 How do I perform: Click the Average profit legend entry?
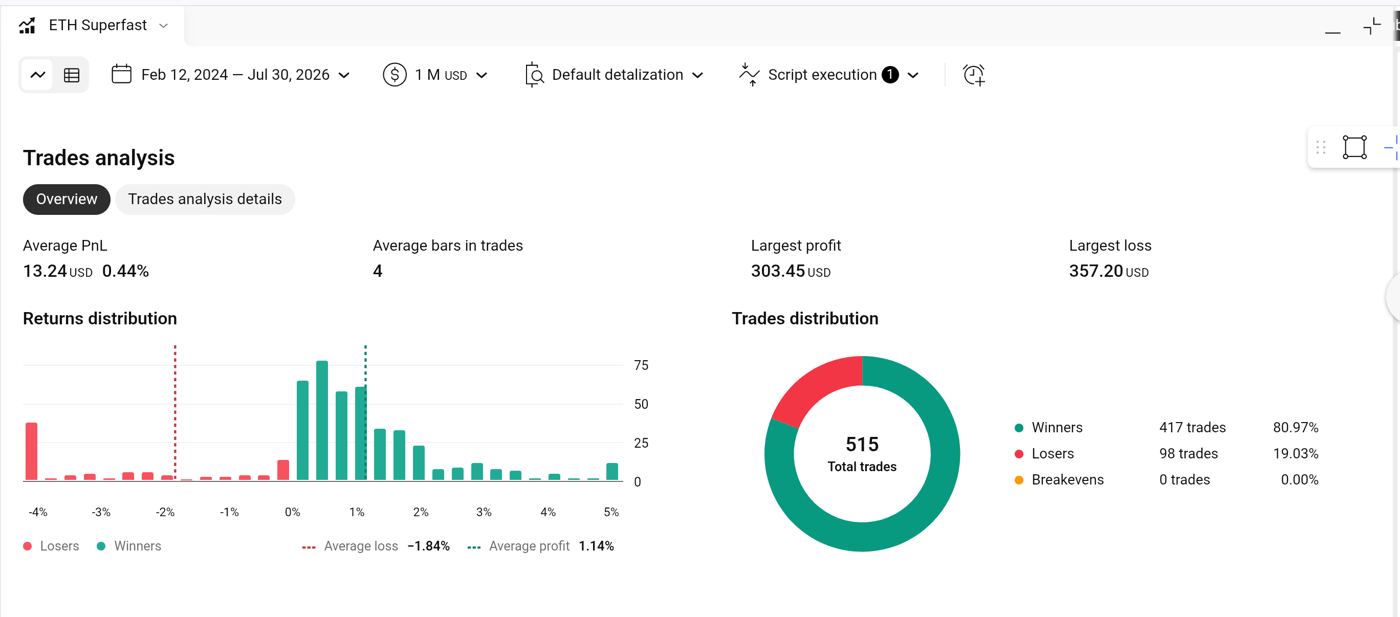(x=541, y=546)
